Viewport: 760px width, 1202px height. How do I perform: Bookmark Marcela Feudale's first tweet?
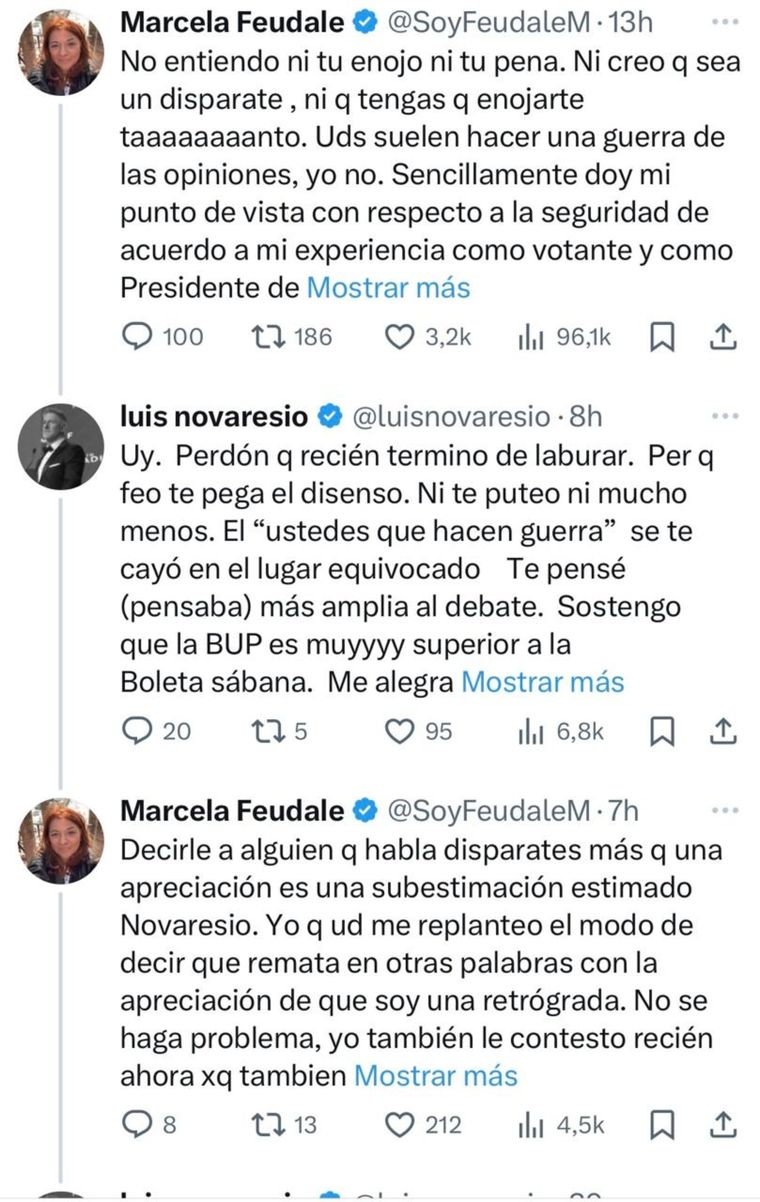tap(659, 337)
